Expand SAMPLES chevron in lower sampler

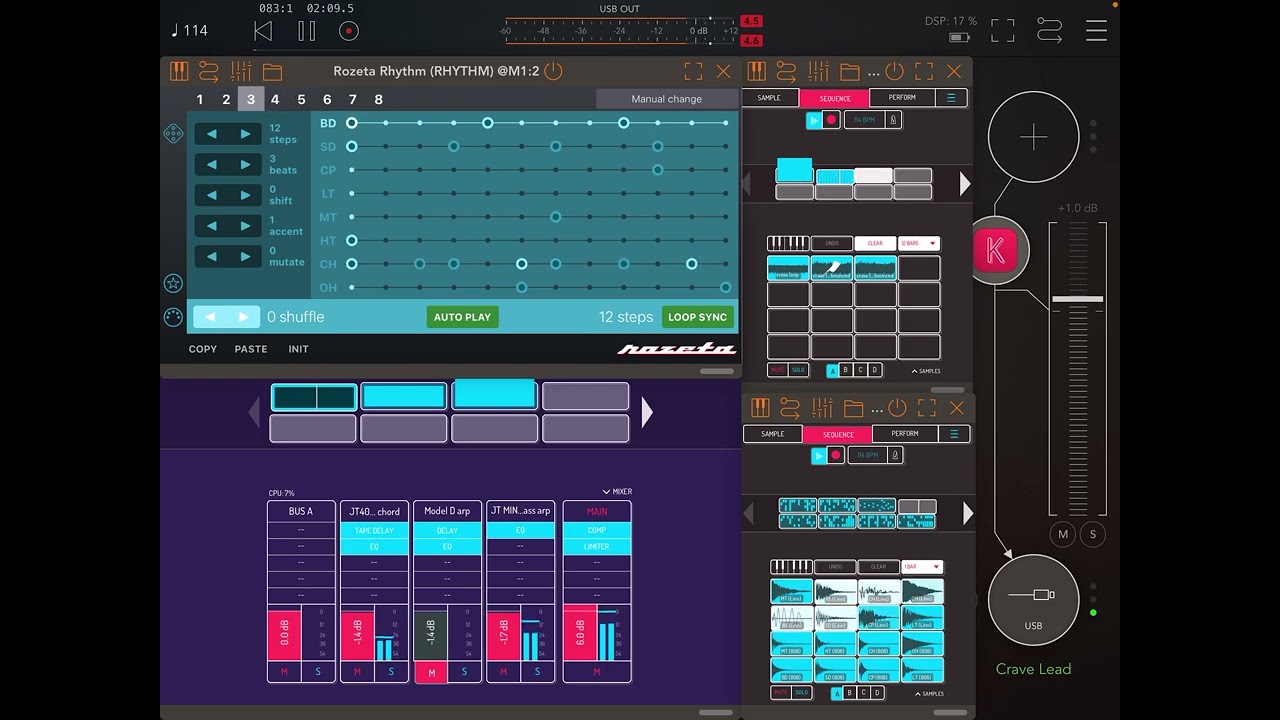pos(929,693)
